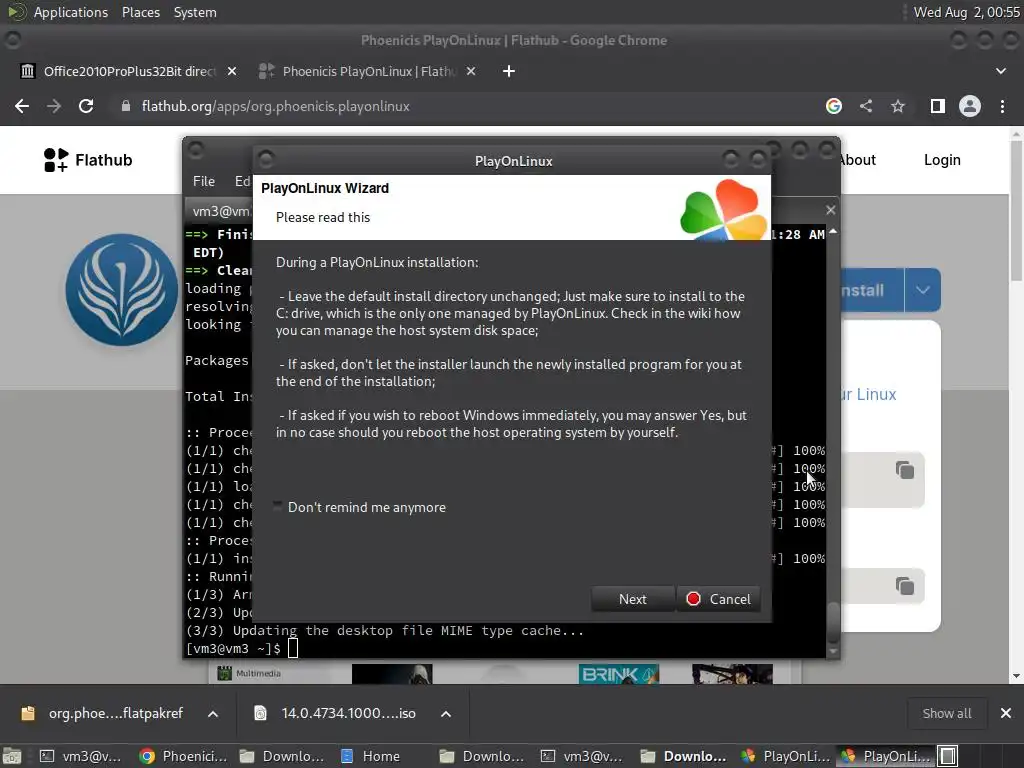The width and height of the screenshot is (1024, 768).
Task: Click the Phoenicis app icon on Flathub
Action: [x=121, y=290]
